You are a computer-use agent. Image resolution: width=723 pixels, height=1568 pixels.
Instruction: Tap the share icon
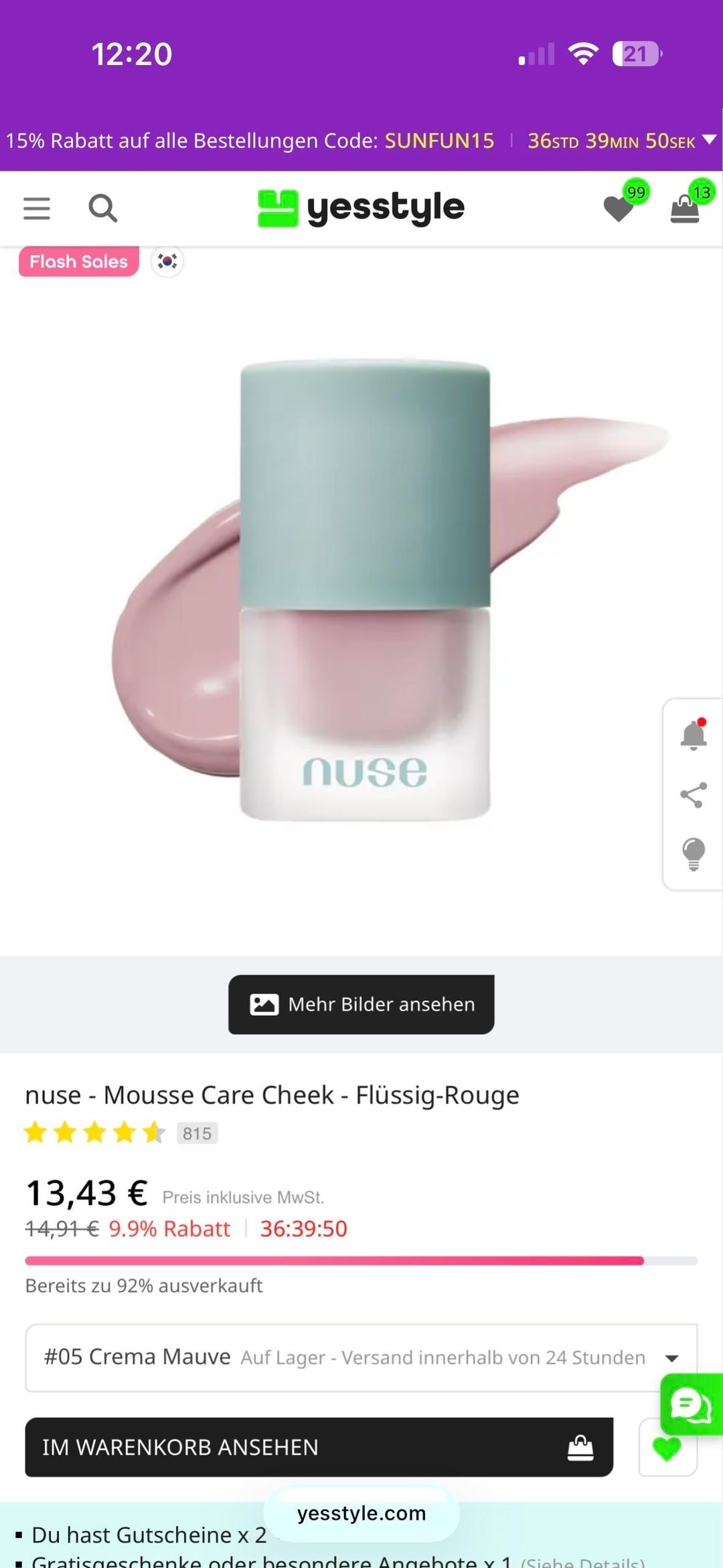tap(694, 796)
